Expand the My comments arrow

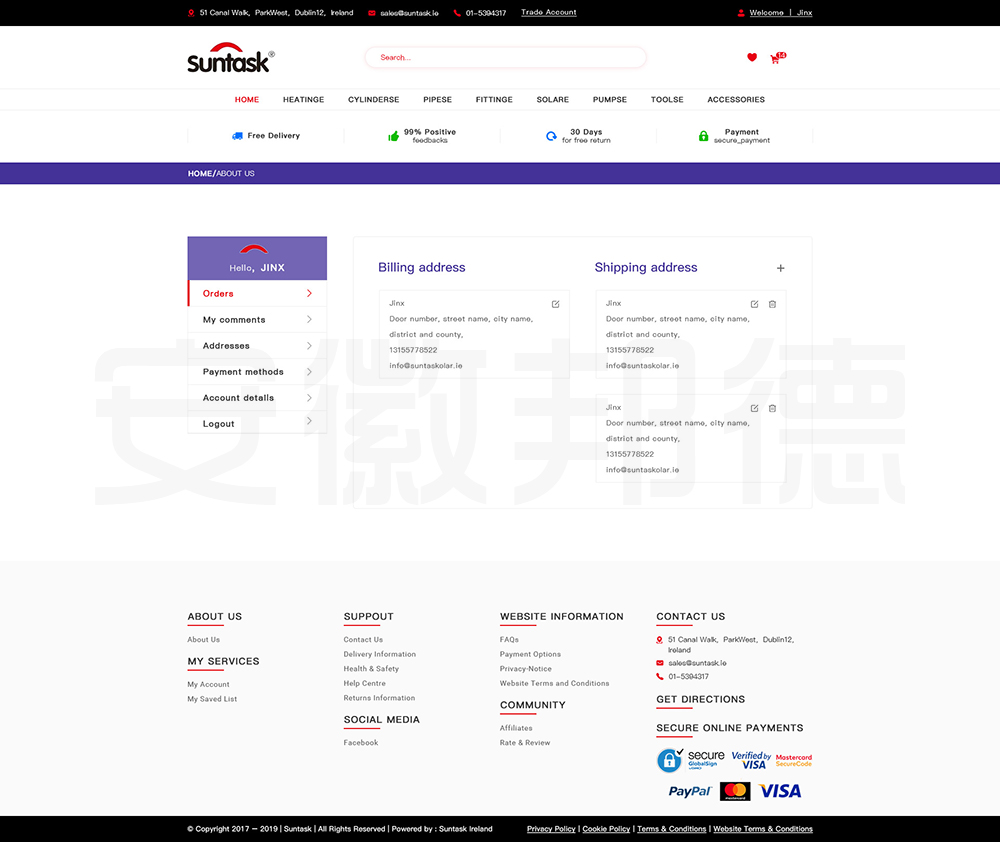[309, 320]
